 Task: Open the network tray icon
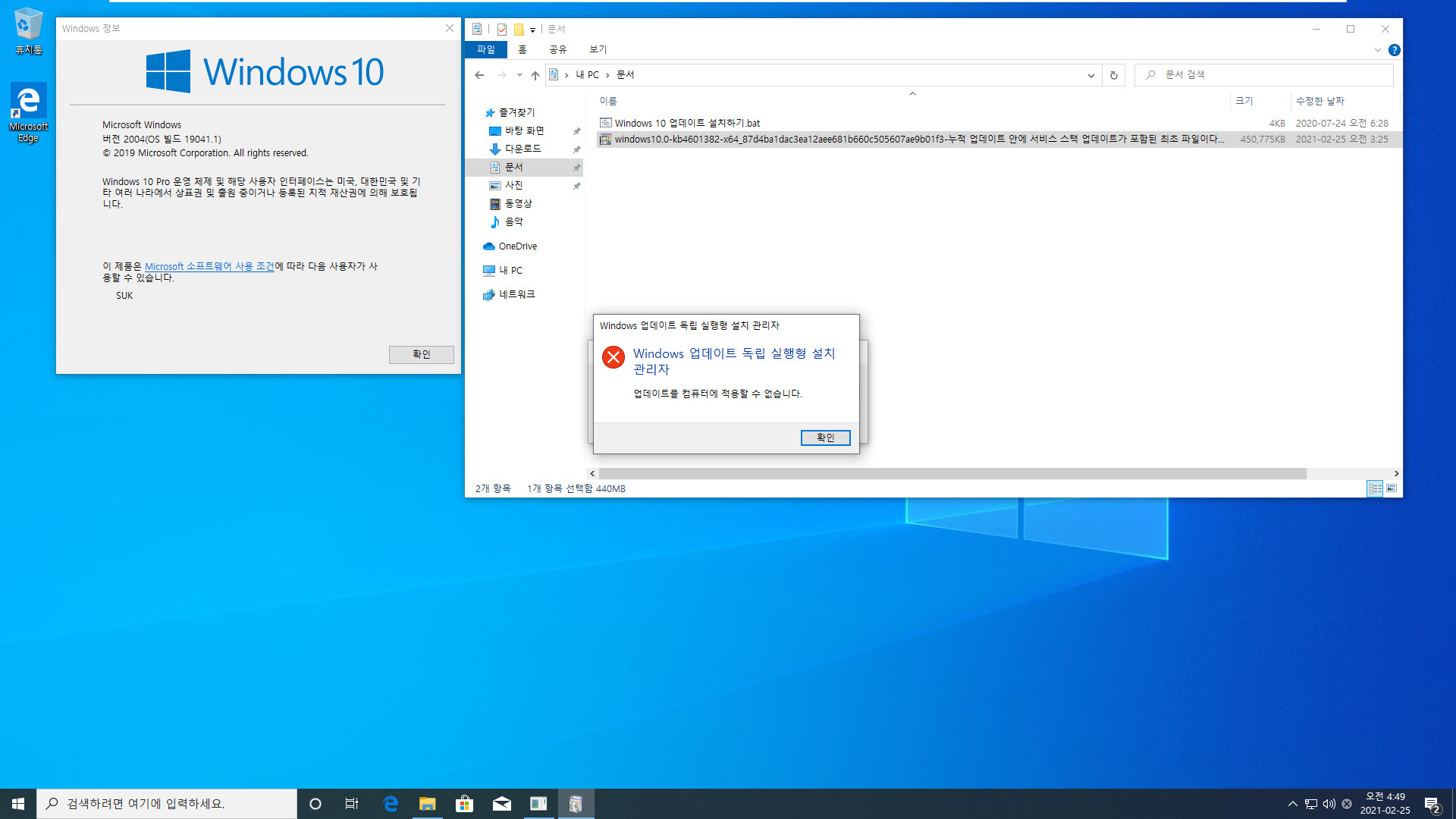click(1311, 804)
